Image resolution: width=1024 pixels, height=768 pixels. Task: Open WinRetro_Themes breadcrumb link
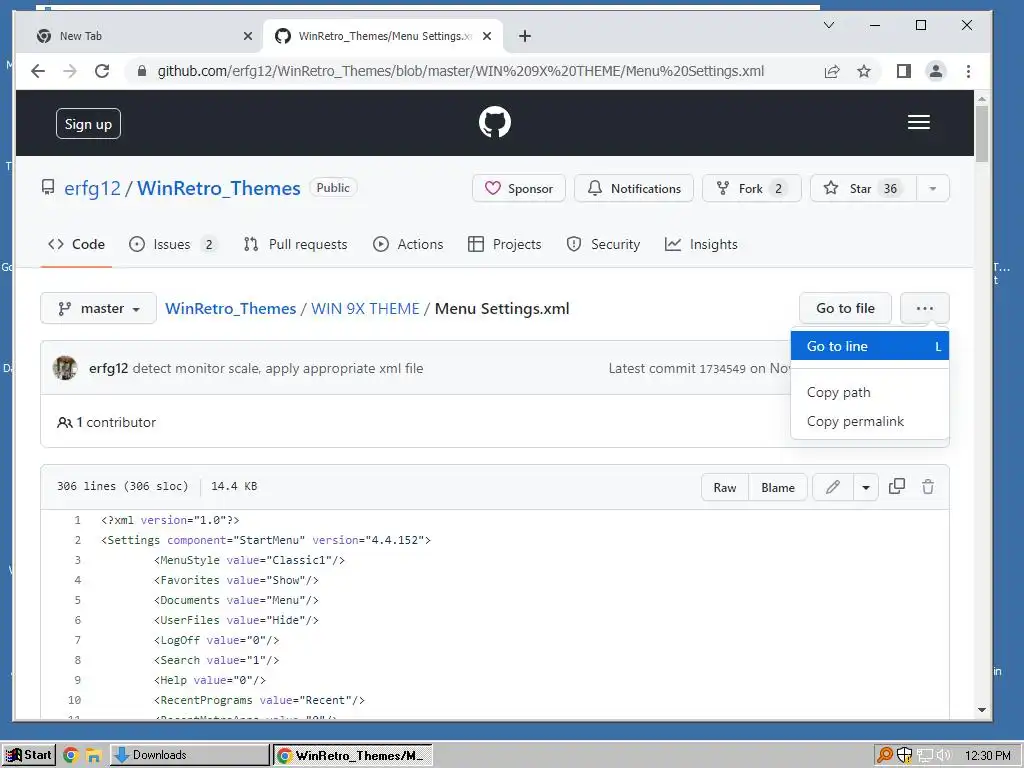pyautogui.click(x=231, y=308)
